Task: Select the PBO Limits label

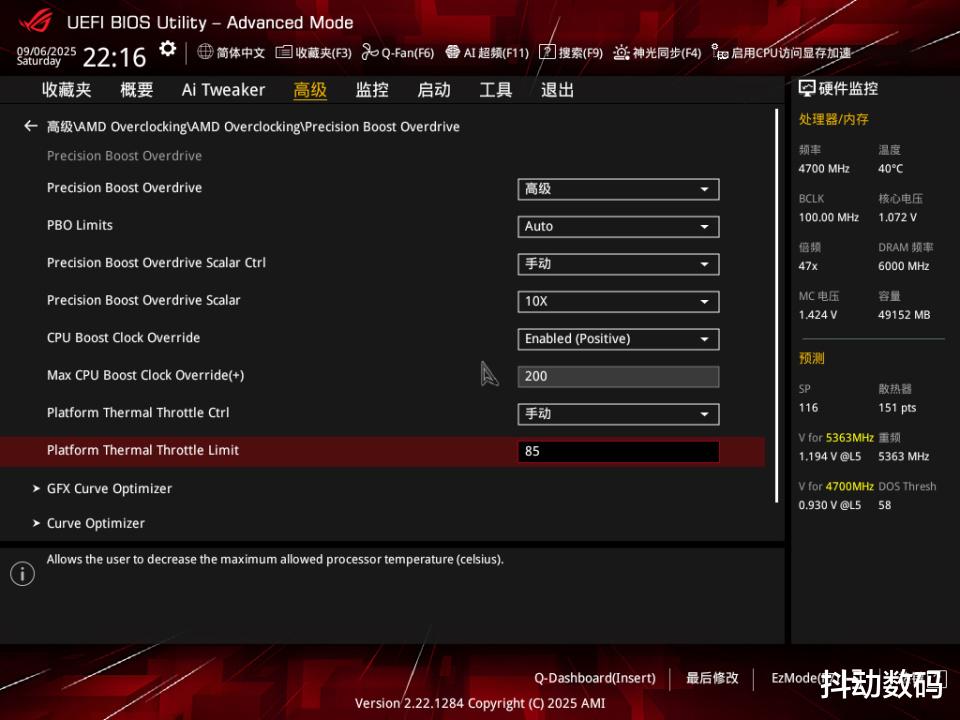Action: (x=80, y=225)
